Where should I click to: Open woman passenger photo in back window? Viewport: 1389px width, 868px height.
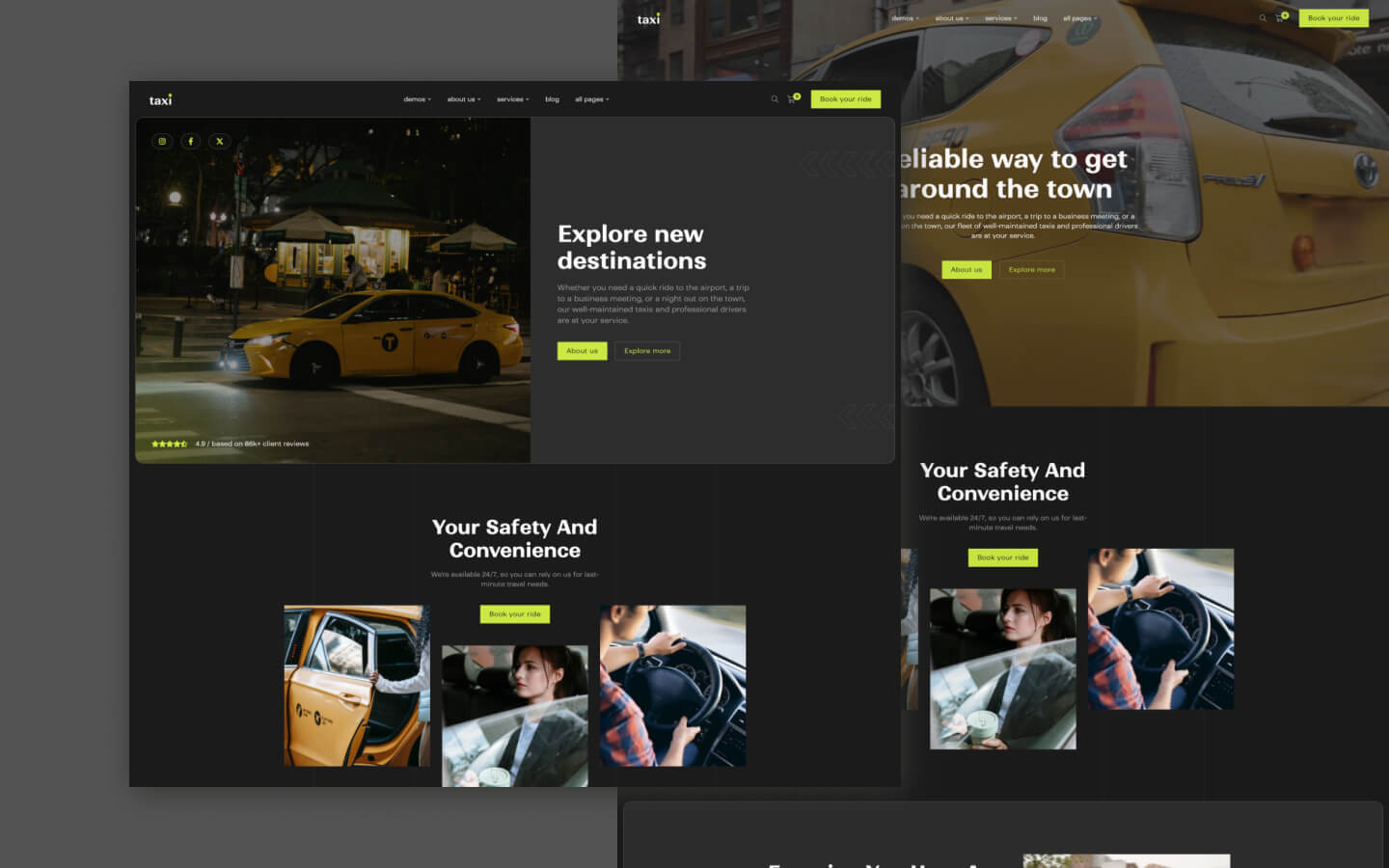[1003, 669]
